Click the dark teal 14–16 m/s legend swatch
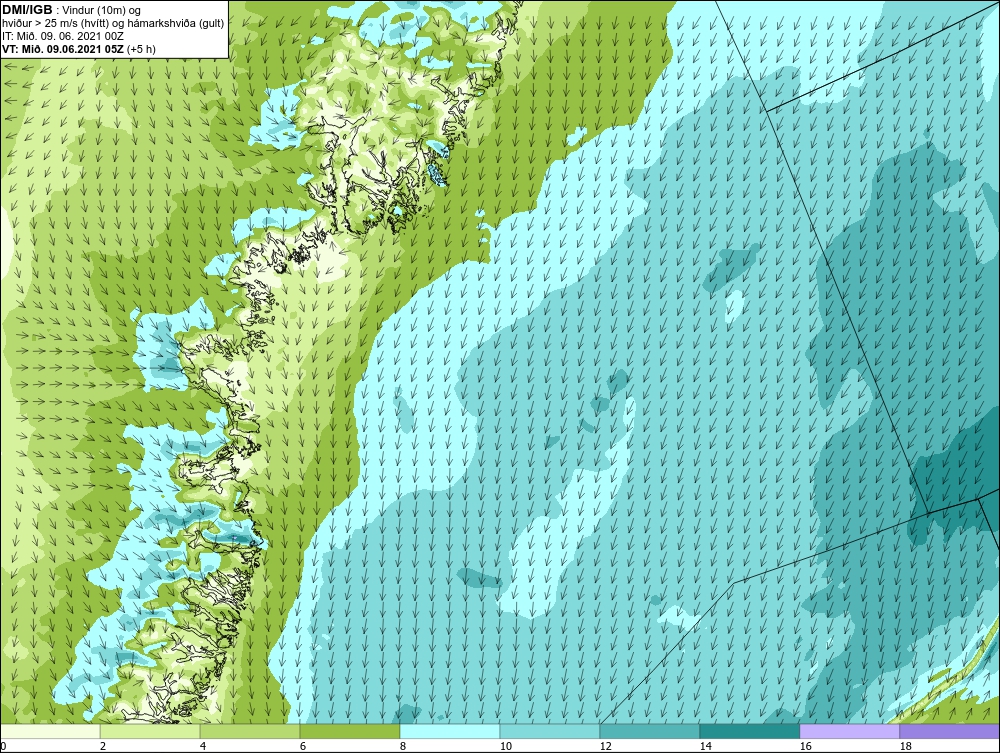Image resolution: width=1000 pixels, height=753 pixels. [750, 731]
